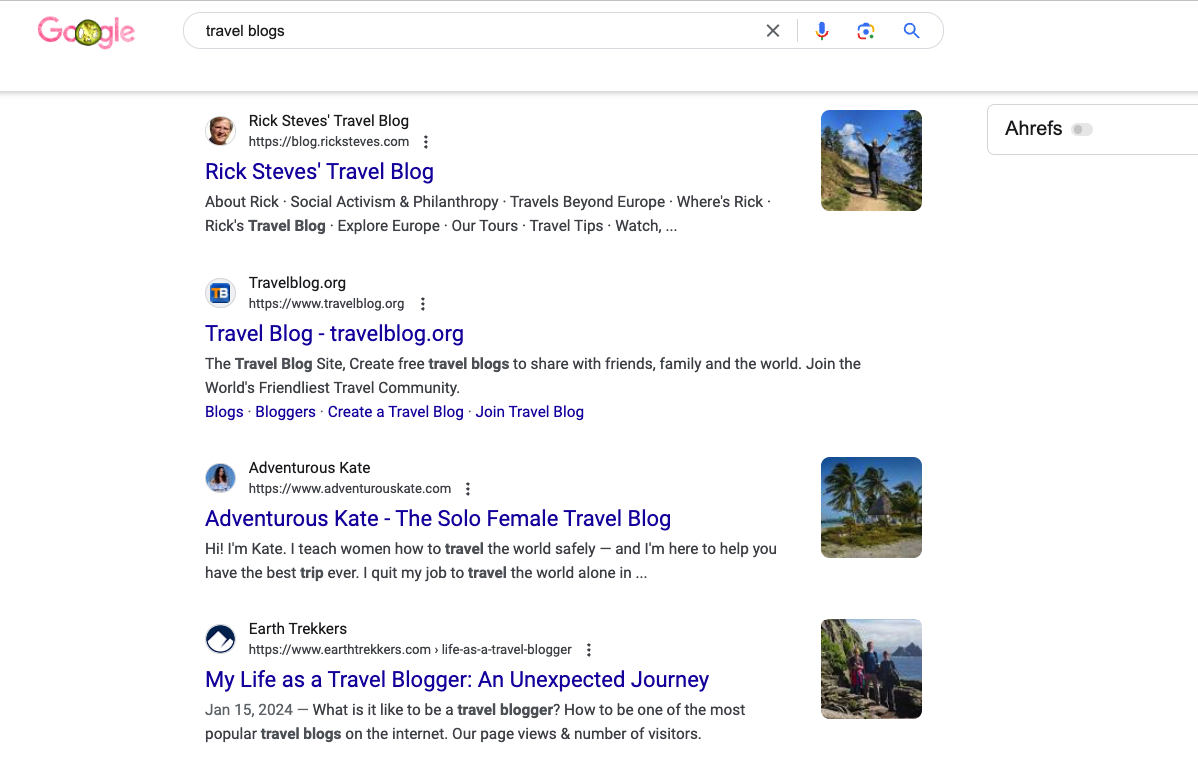The height and width of the screenshot is (757, 1198).
Task: Toggle the Ahrefs switch on
Action: point(1082,129)
